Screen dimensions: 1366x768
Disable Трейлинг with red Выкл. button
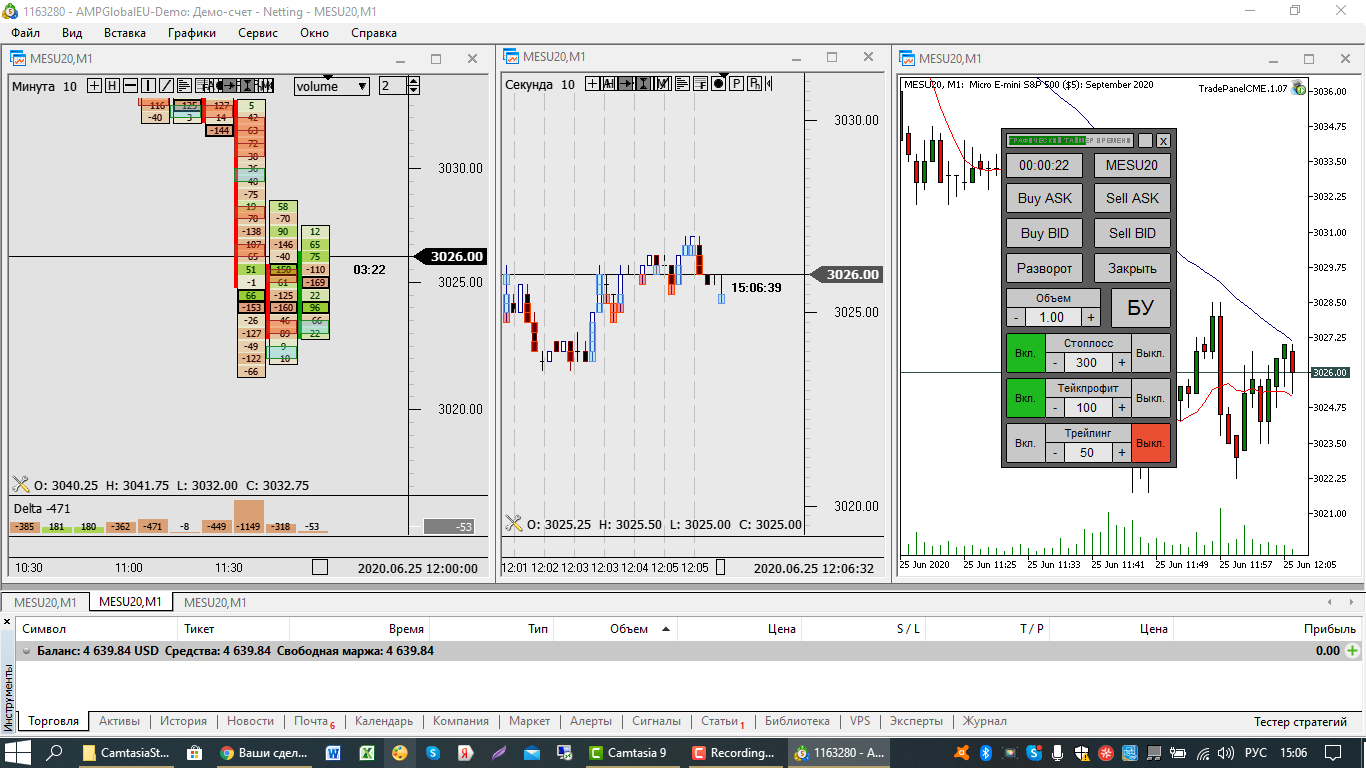click(x=1151, y=443)
